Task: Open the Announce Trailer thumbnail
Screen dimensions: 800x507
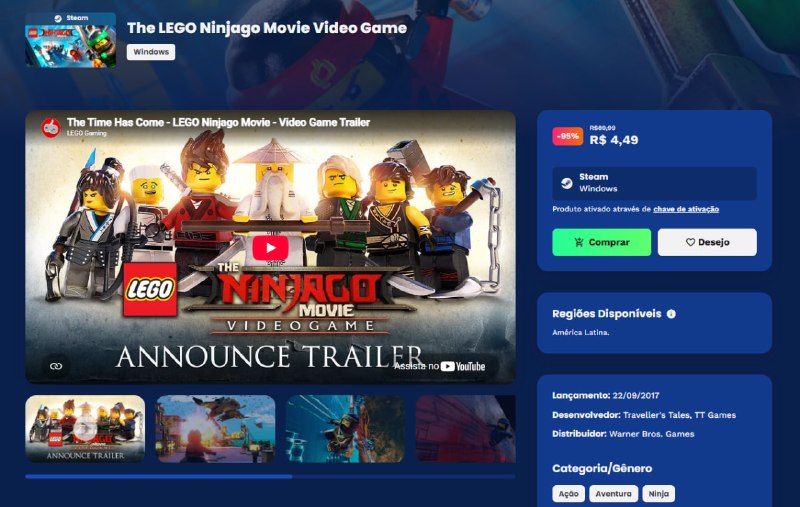Action: 85,428
